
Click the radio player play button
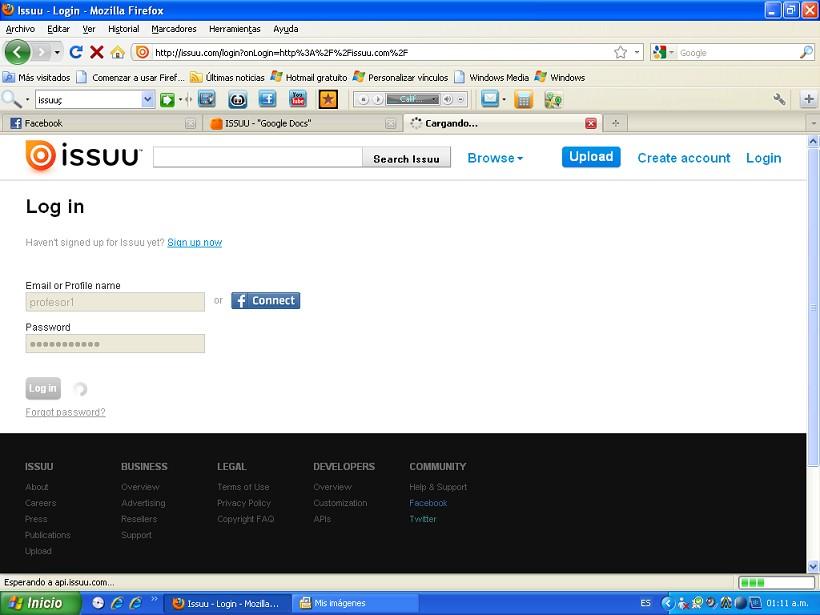[x=378, y=99]
